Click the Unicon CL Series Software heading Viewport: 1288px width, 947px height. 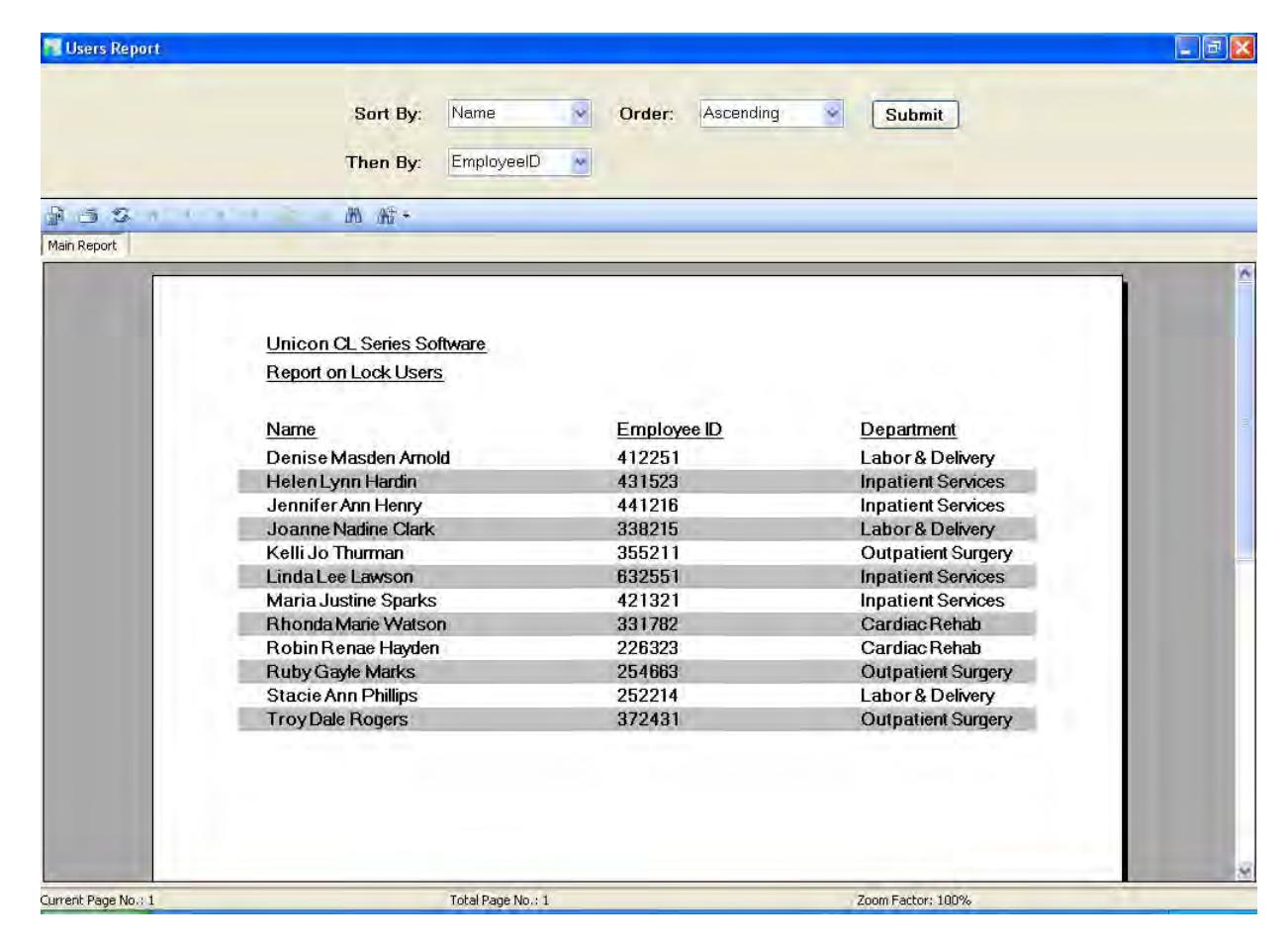pyautogui.click(x=376, y=343)
